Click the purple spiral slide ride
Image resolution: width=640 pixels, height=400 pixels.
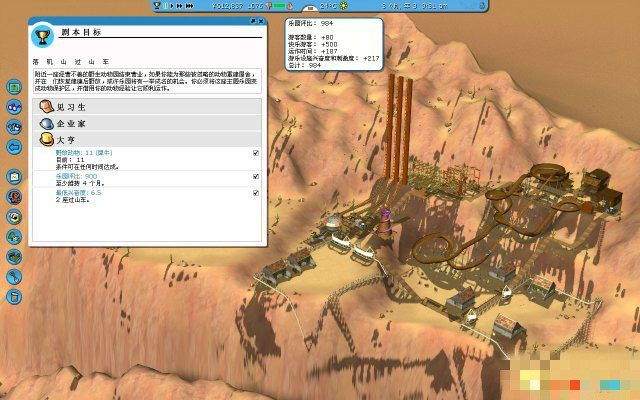pyautogui.click(x=384, y=224)
